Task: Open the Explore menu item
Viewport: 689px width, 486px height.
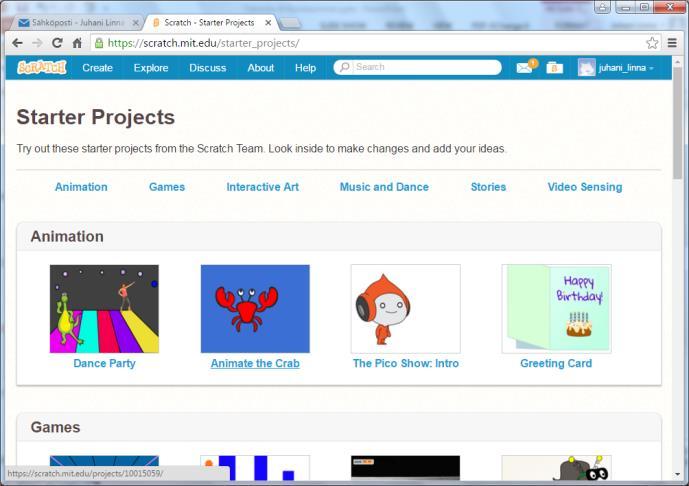Action: (x=151, y=68)
